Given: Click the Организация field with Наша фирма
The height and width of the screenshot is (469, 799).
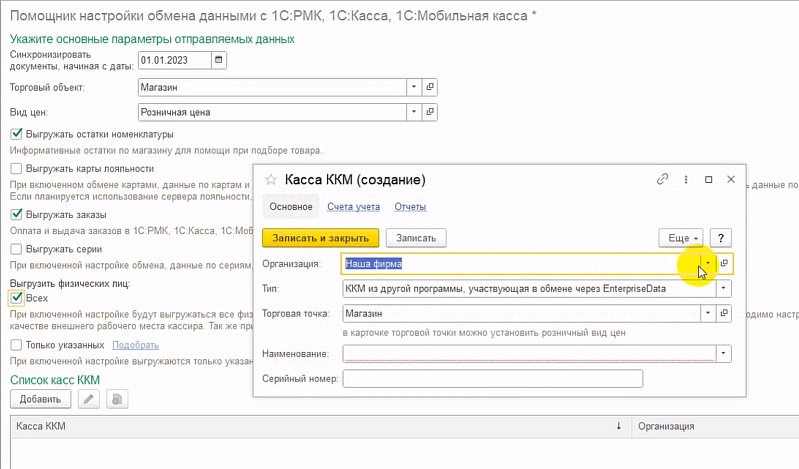Looking at the screenshot, I should [521, 264].
